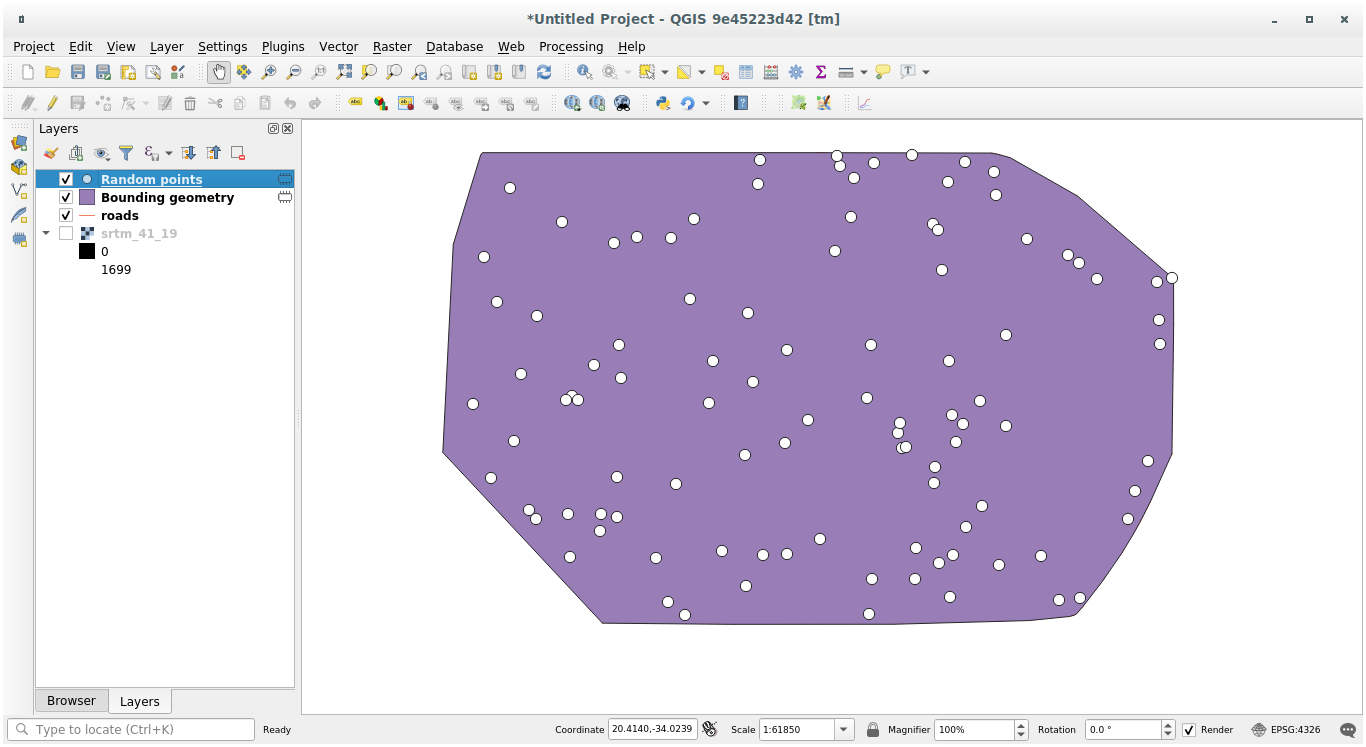1366x747 pixels.
Task: Click the Refresh map icon
Action: coord(544,72)
